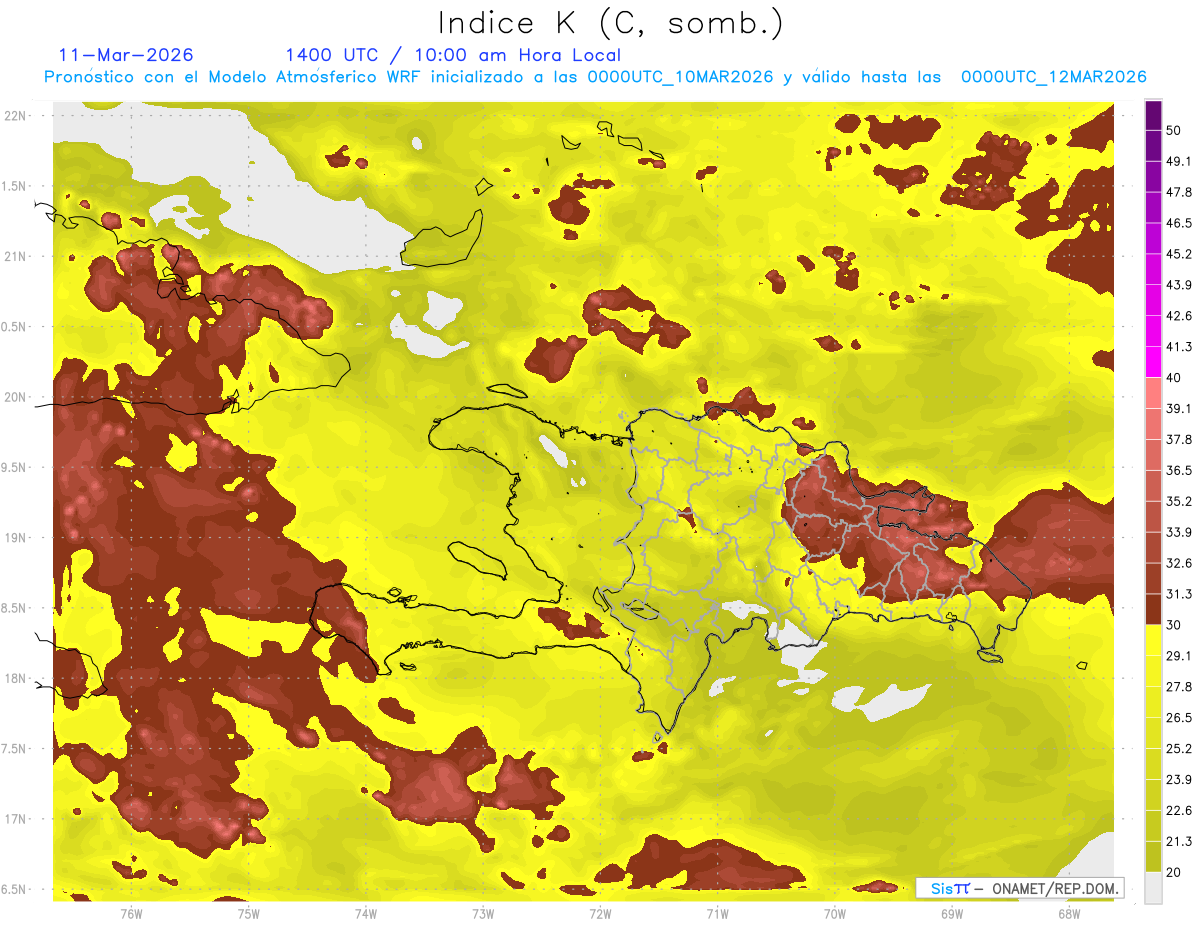Viewport: 1200px width, 927px height.
Task: Click the colorbar value '22.6'
Action: pyautogui.click(x=1179, y=810)
